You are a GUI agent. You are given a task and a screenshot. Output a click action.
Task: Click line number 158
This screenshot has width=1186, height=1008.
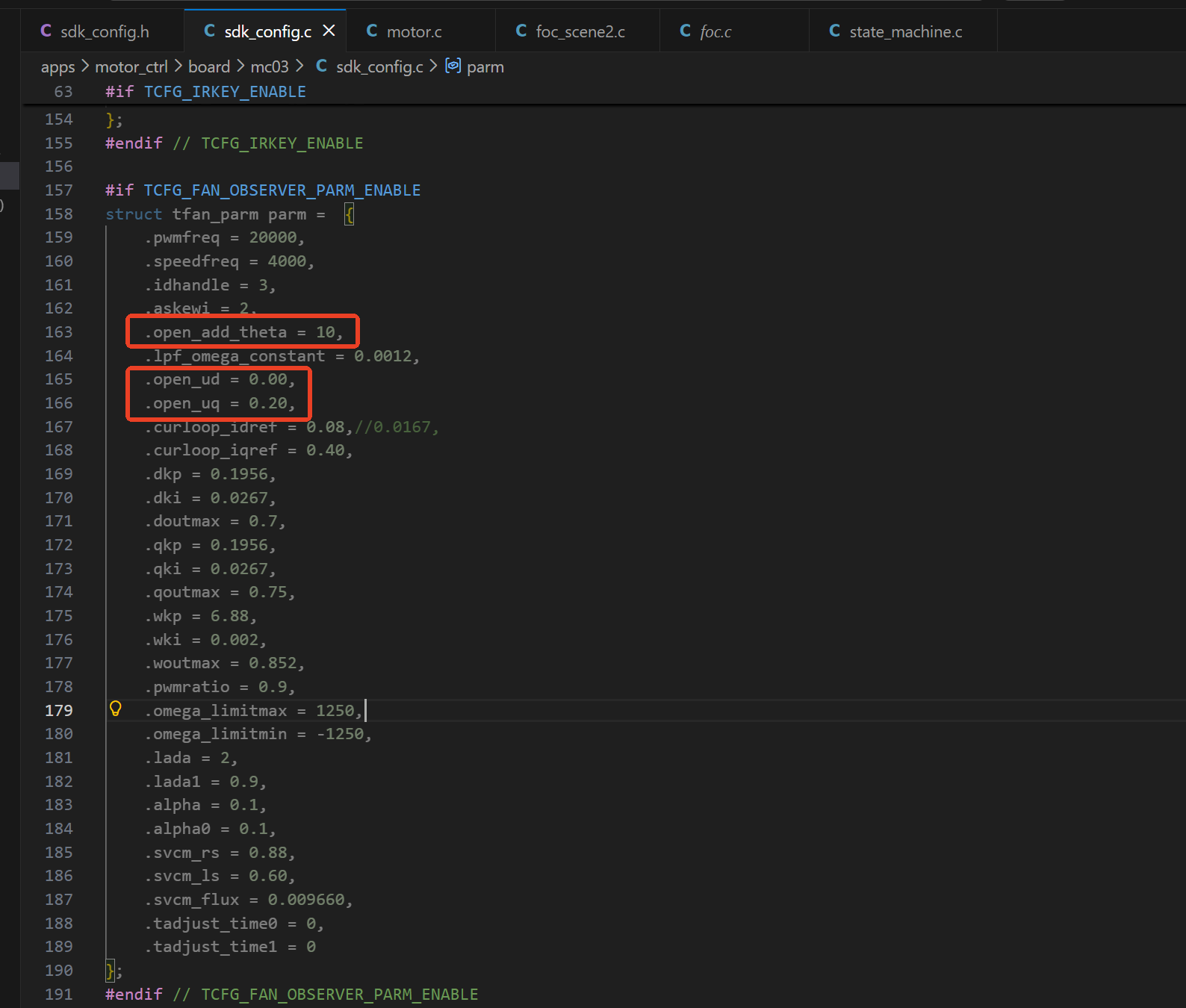(x=59, y=214)
